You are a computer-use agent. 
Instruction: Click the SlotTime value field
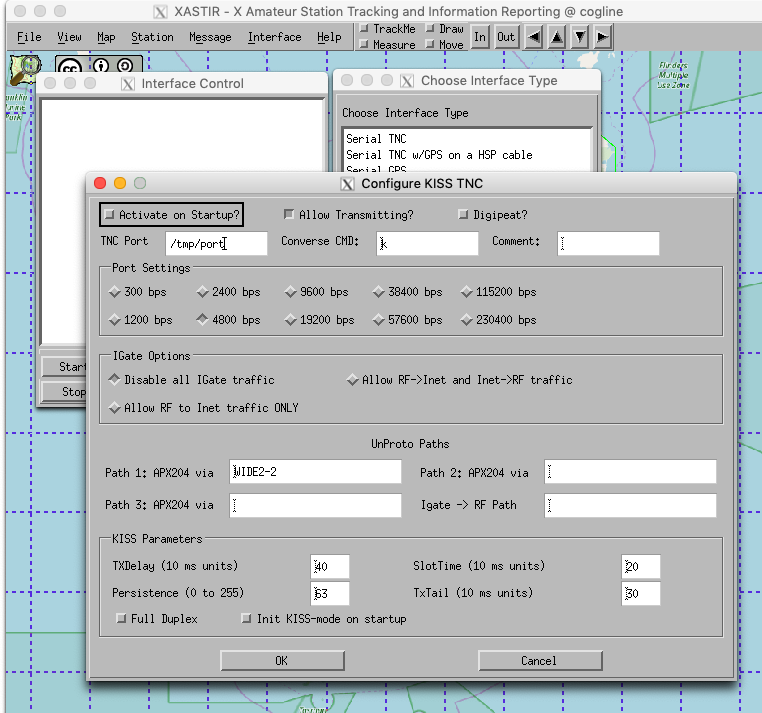[x=641, y=566]
